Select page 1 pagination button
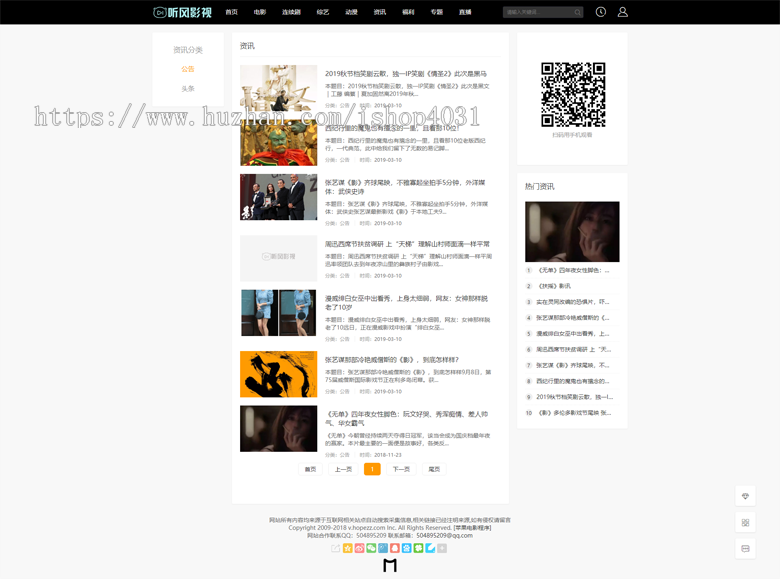780x579 pixels. coord(372,469)
